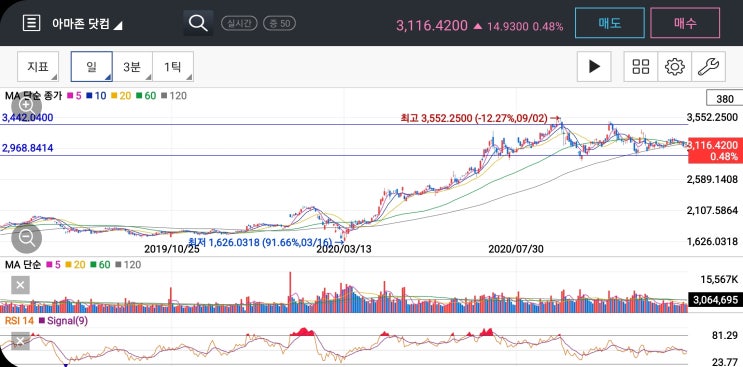The height and width of the screenshot is (367, 743).
Task: Start chart replay with play button
Action: click(x=594, y=67)
